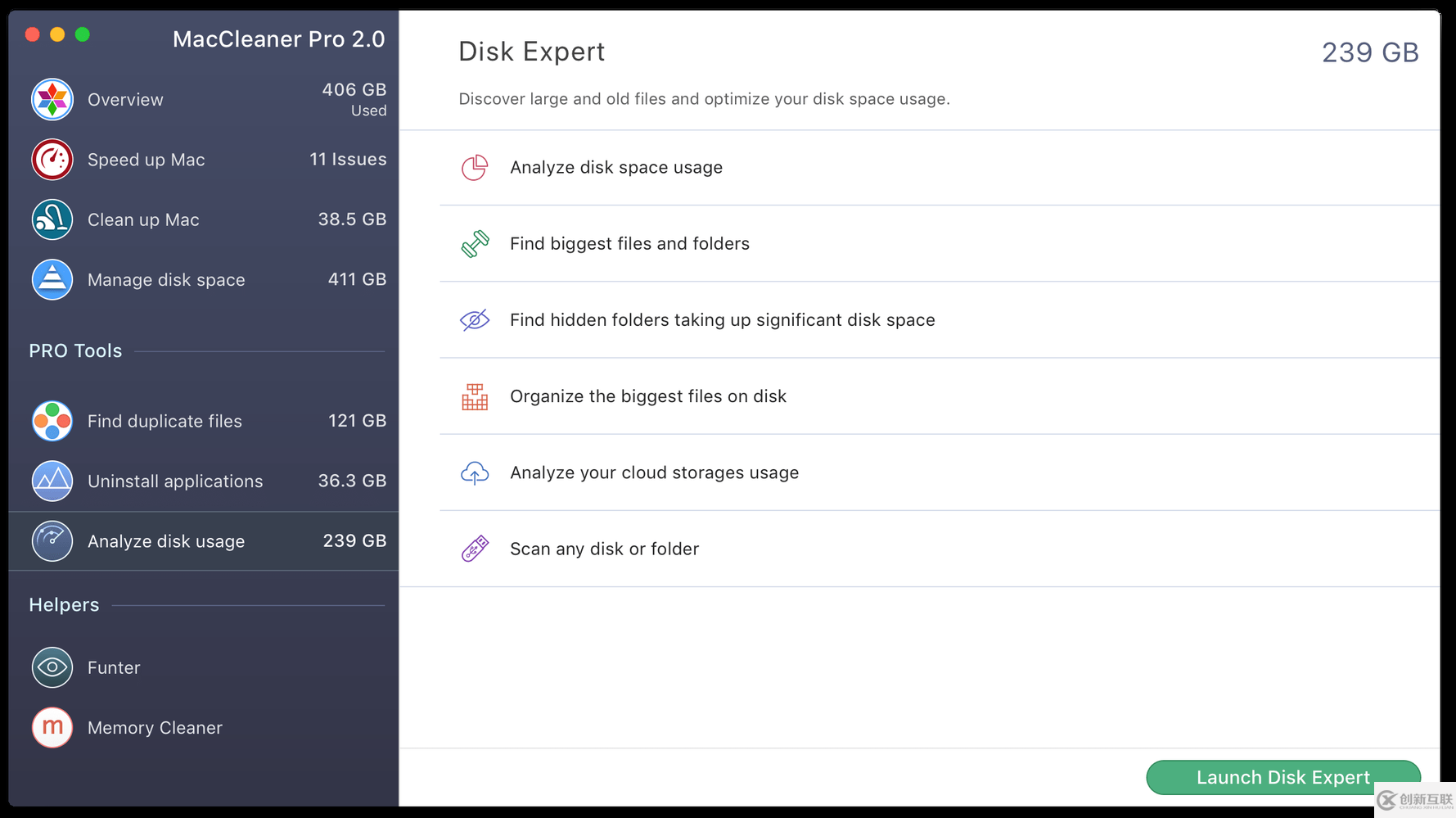Open the Overview sidebar section
The image size is (1456, 818).
coord(204,99)
